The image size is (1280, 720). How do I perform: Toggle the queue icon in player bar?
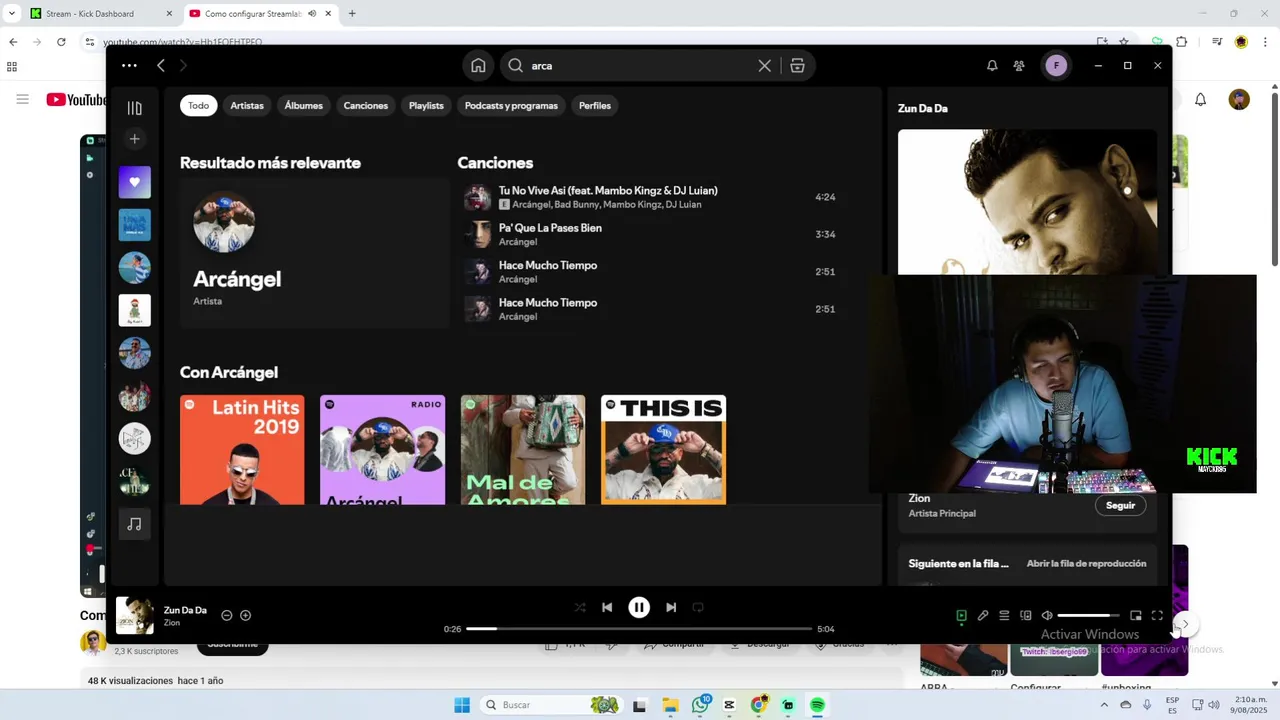[x=1004, y=616]
